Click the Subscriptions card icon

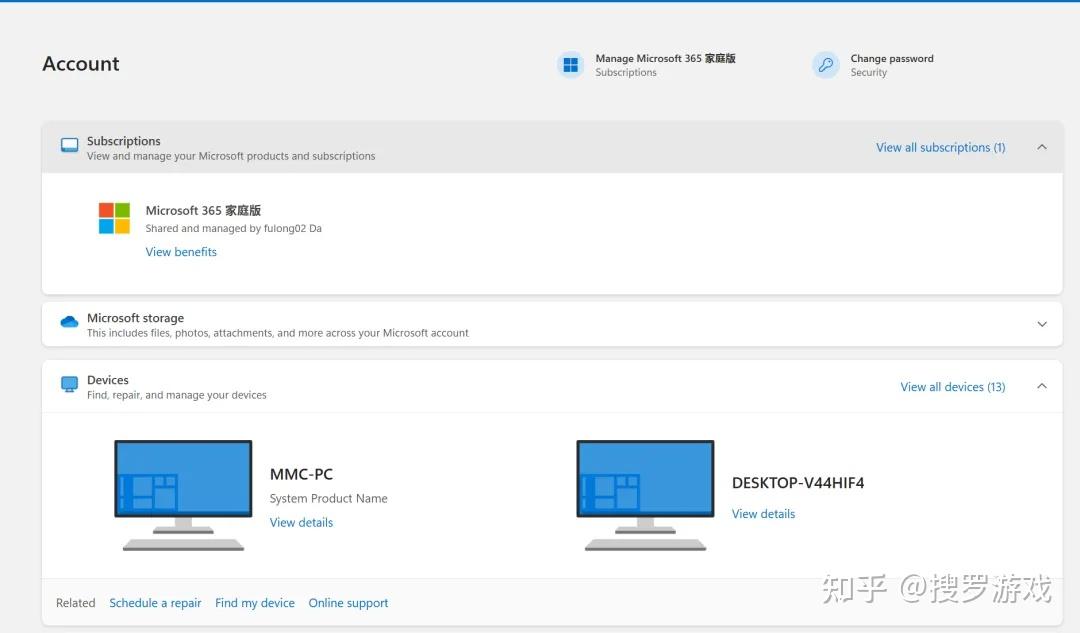pyautogui.click(x=70, y=145)
